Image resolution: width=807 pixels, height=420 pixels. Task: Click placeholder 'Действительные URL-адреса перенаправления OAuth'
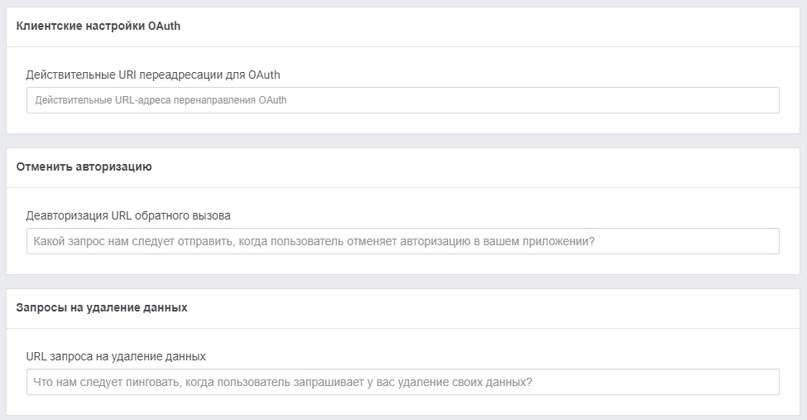click(161, 100)
